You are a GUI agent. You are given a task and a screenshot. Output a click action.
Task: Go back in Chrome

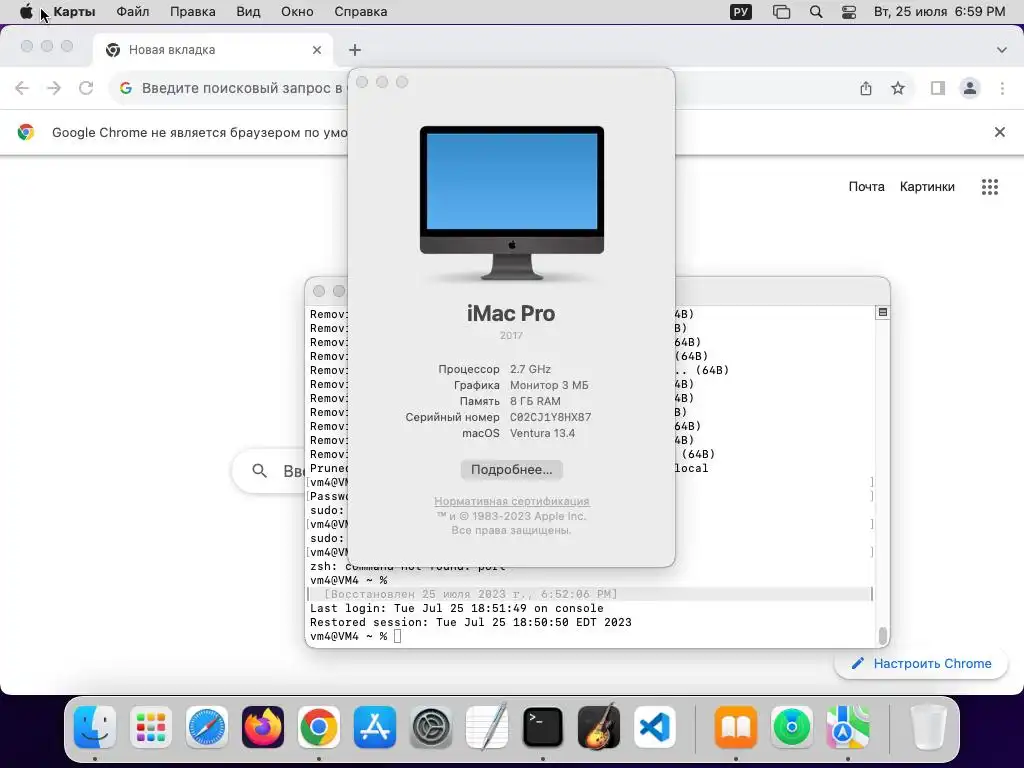click(x=22, y=88)
